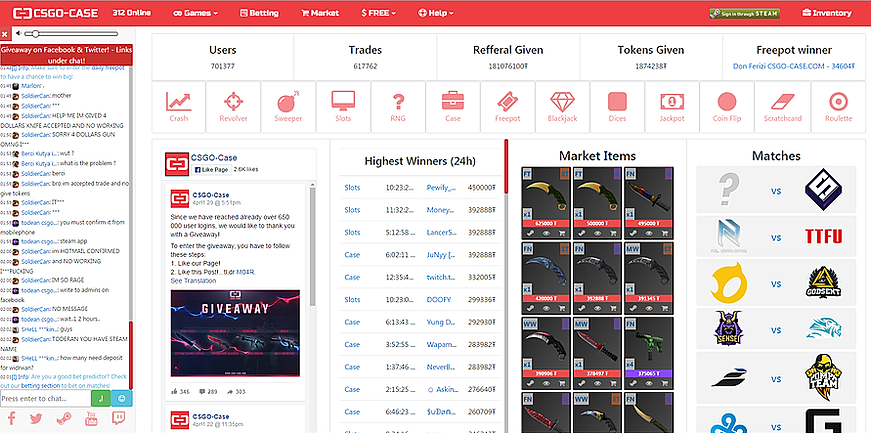Open the blue emoji picker in chat
This screenshot has width=871, height=433.
point(122,398)
